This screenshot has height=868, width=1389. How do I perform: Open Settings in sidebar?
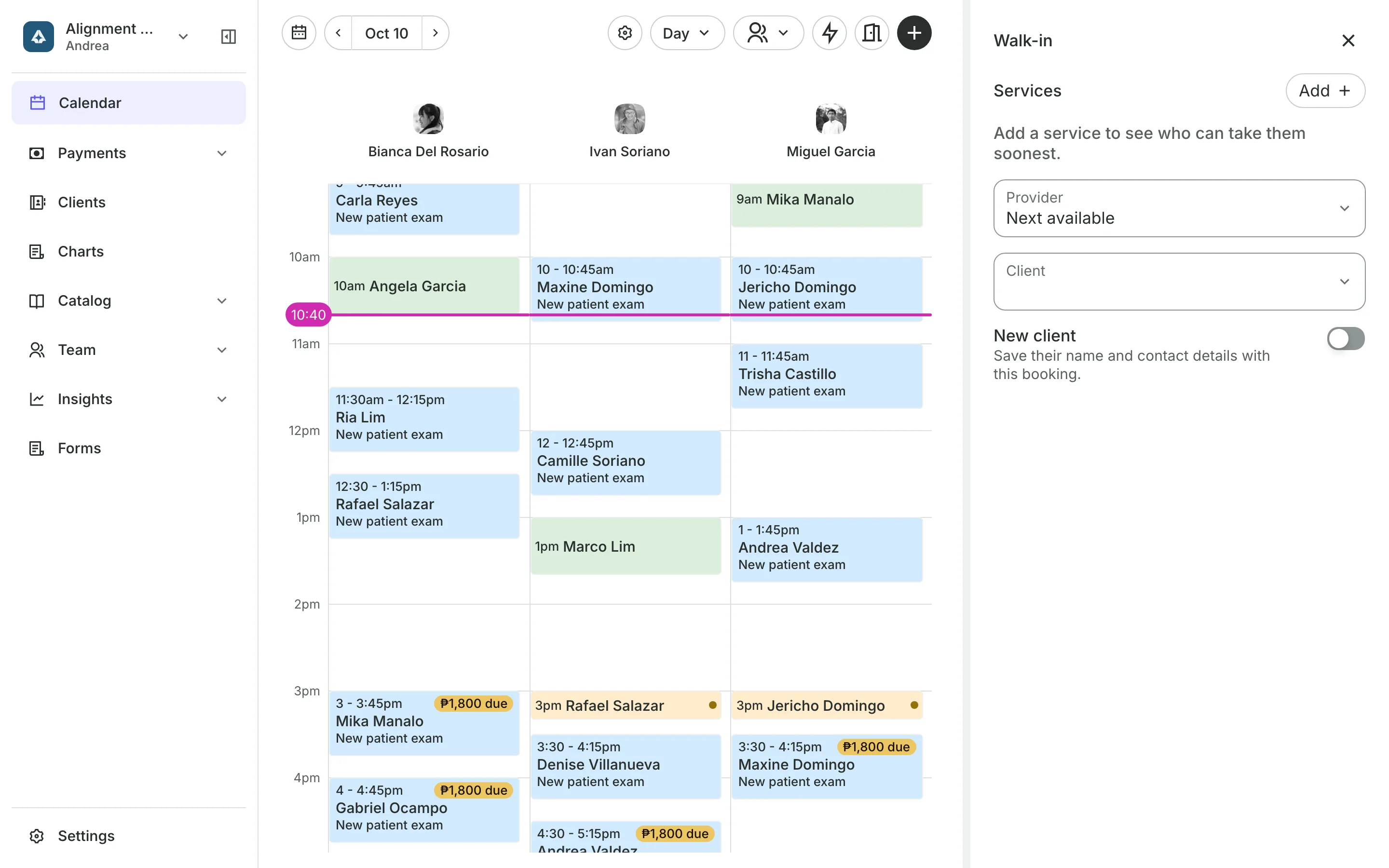pos(129,836)
